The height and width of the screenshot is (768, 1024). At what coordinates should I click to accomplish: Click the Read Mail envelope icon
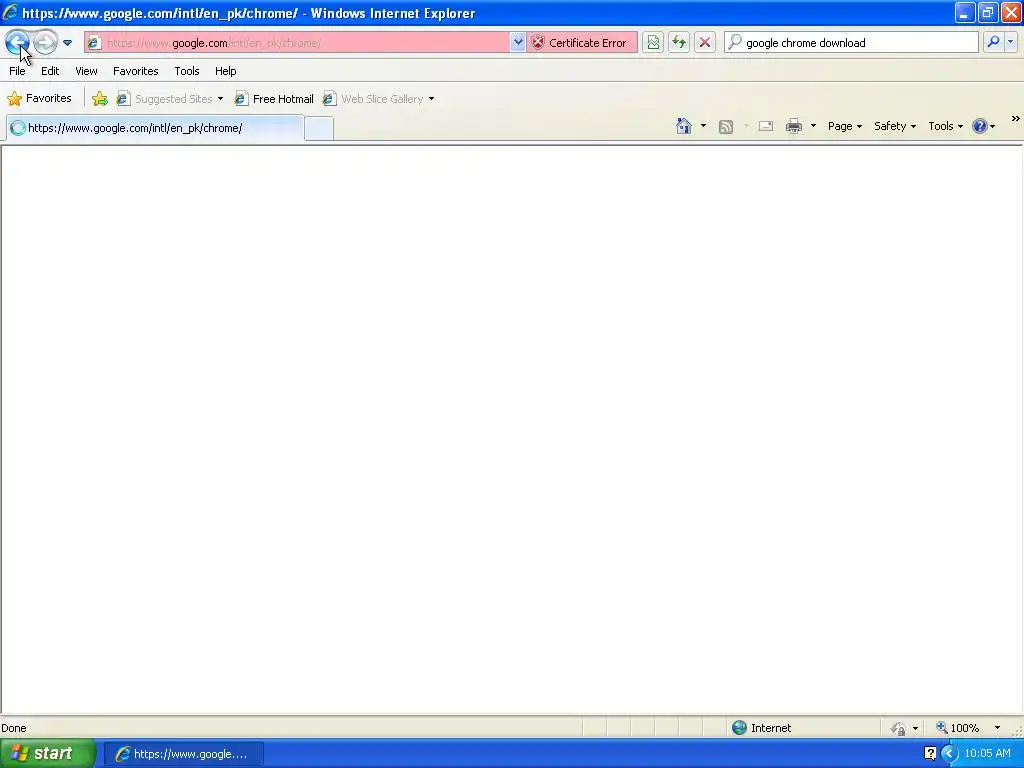click(x=766, y=126)
